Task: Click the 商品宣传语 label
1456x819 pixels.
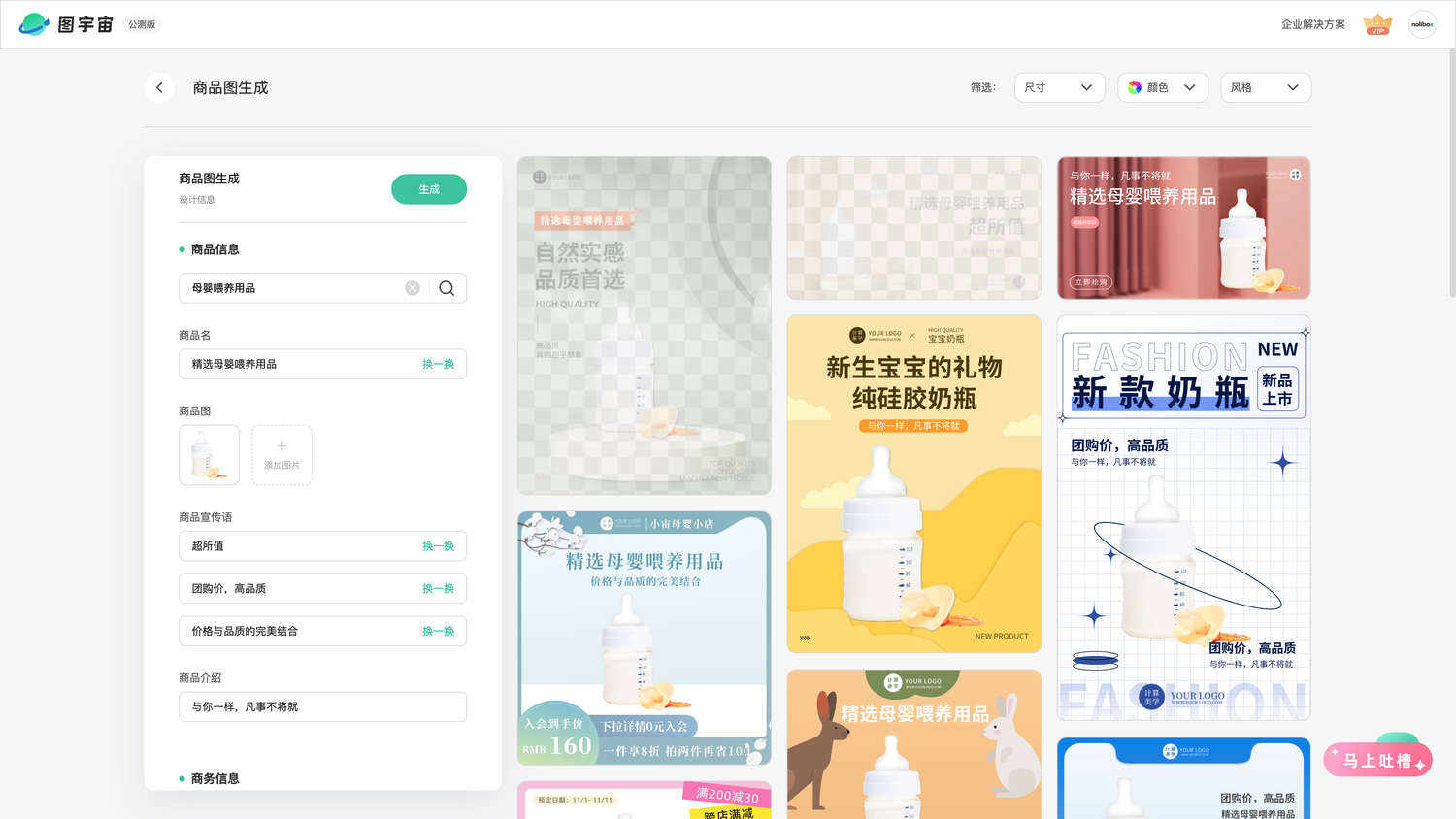Action: [206, 517]
